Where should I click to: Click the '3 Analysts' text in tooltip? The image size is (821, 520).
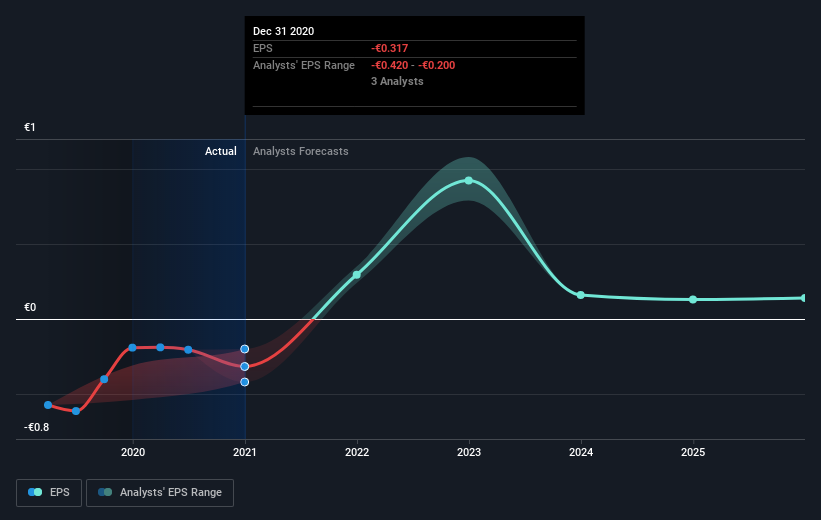[x=397, y=81]
